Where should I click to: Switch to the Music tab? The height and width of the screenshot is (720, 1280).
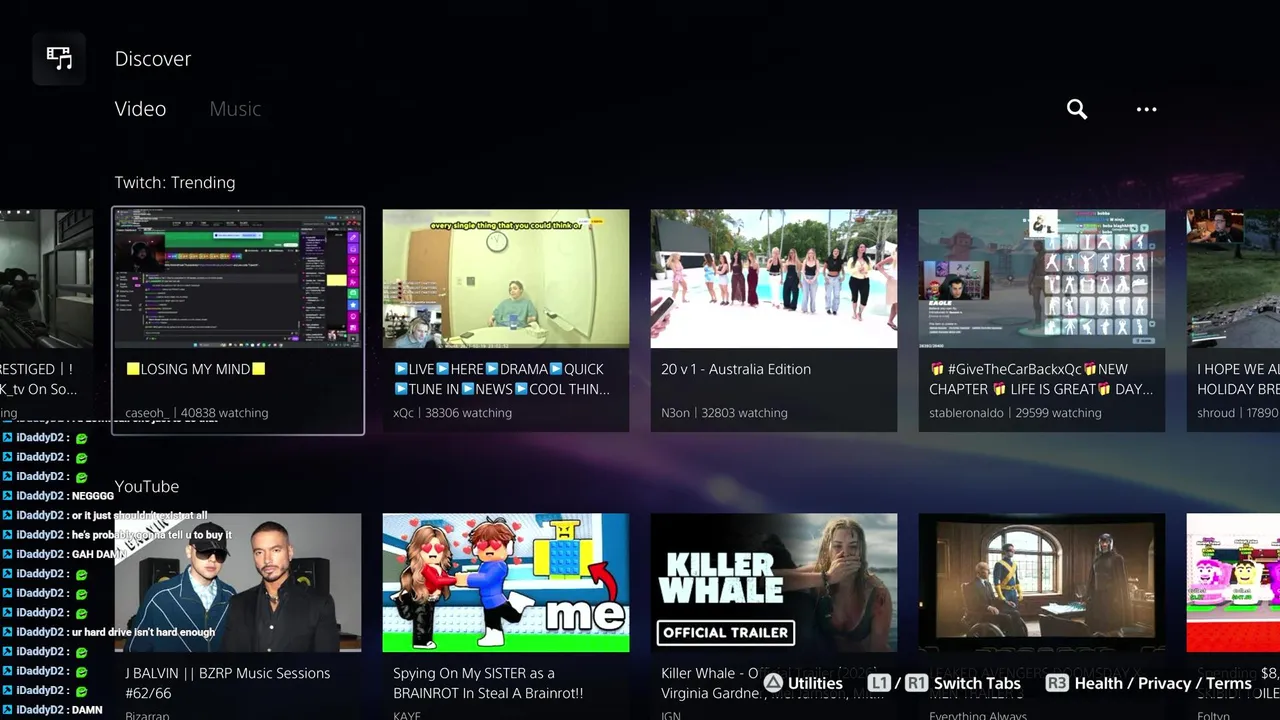[x=235, y=109]
